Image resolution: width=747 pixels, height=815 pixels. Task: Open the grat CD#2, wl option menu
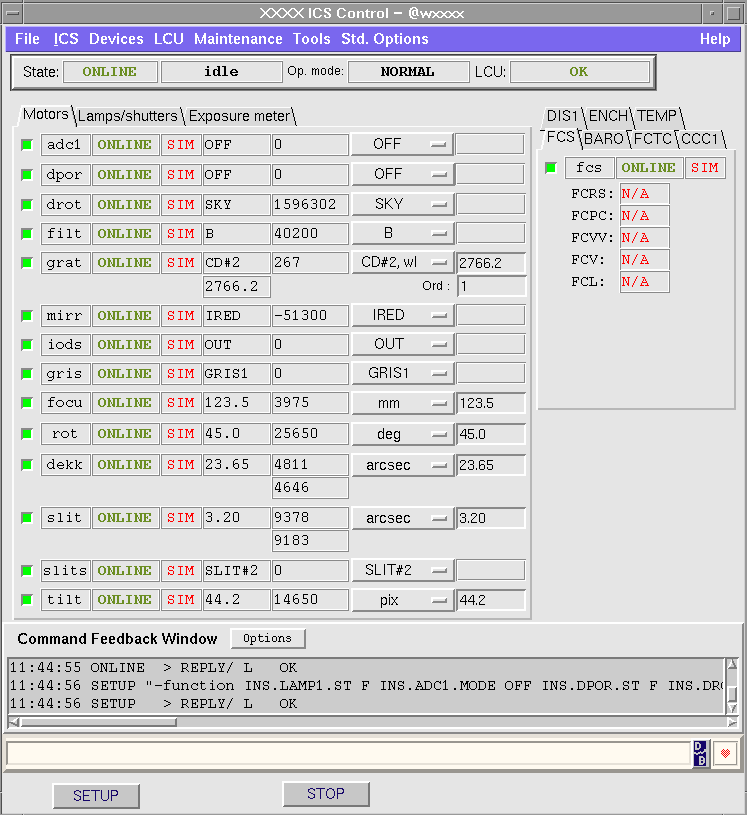pos(402,262)
